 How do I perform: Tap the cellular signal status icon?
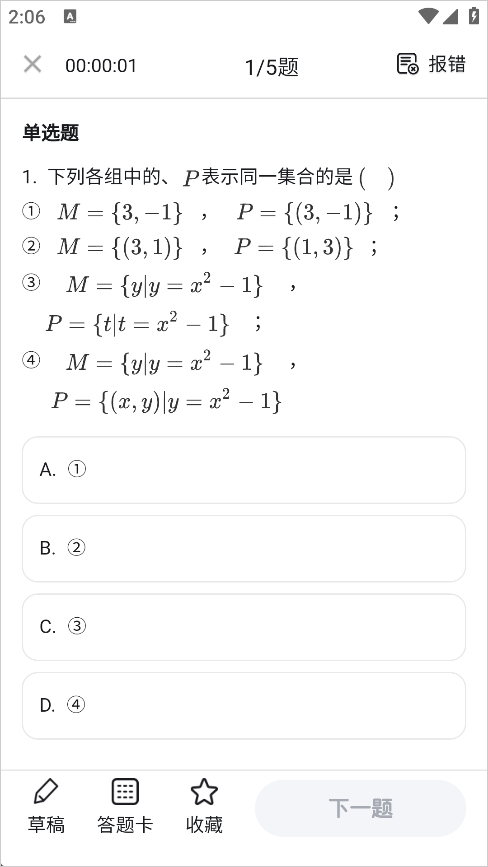[x=450, y=16]
